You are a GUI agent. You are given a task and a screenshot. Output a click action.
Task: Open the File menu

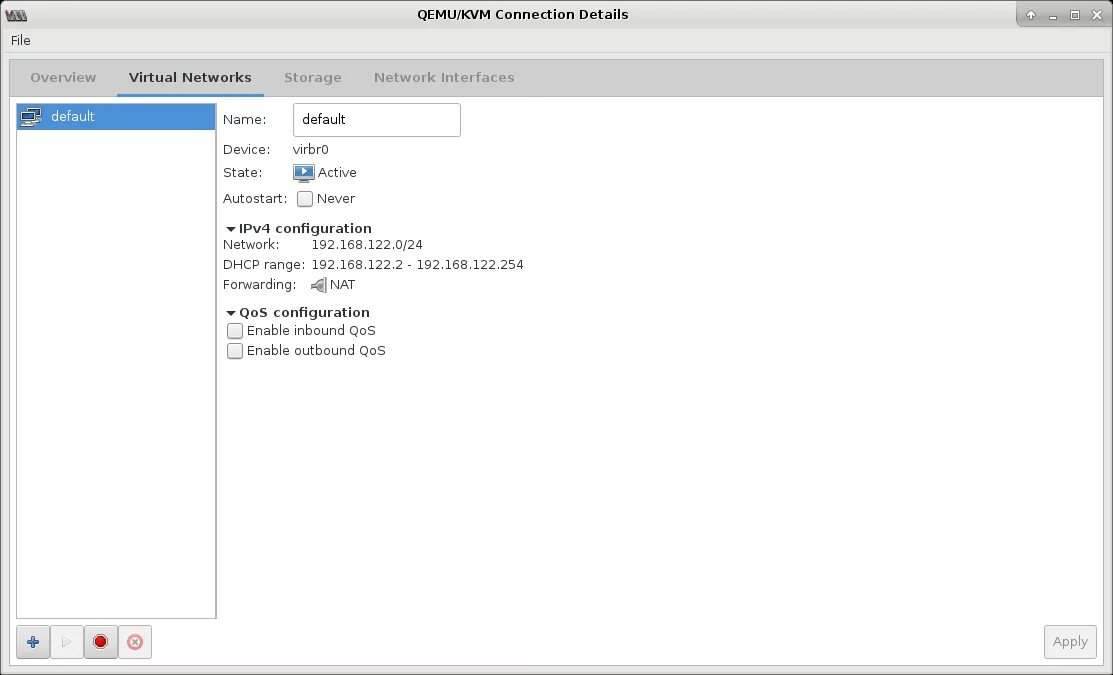21,40
